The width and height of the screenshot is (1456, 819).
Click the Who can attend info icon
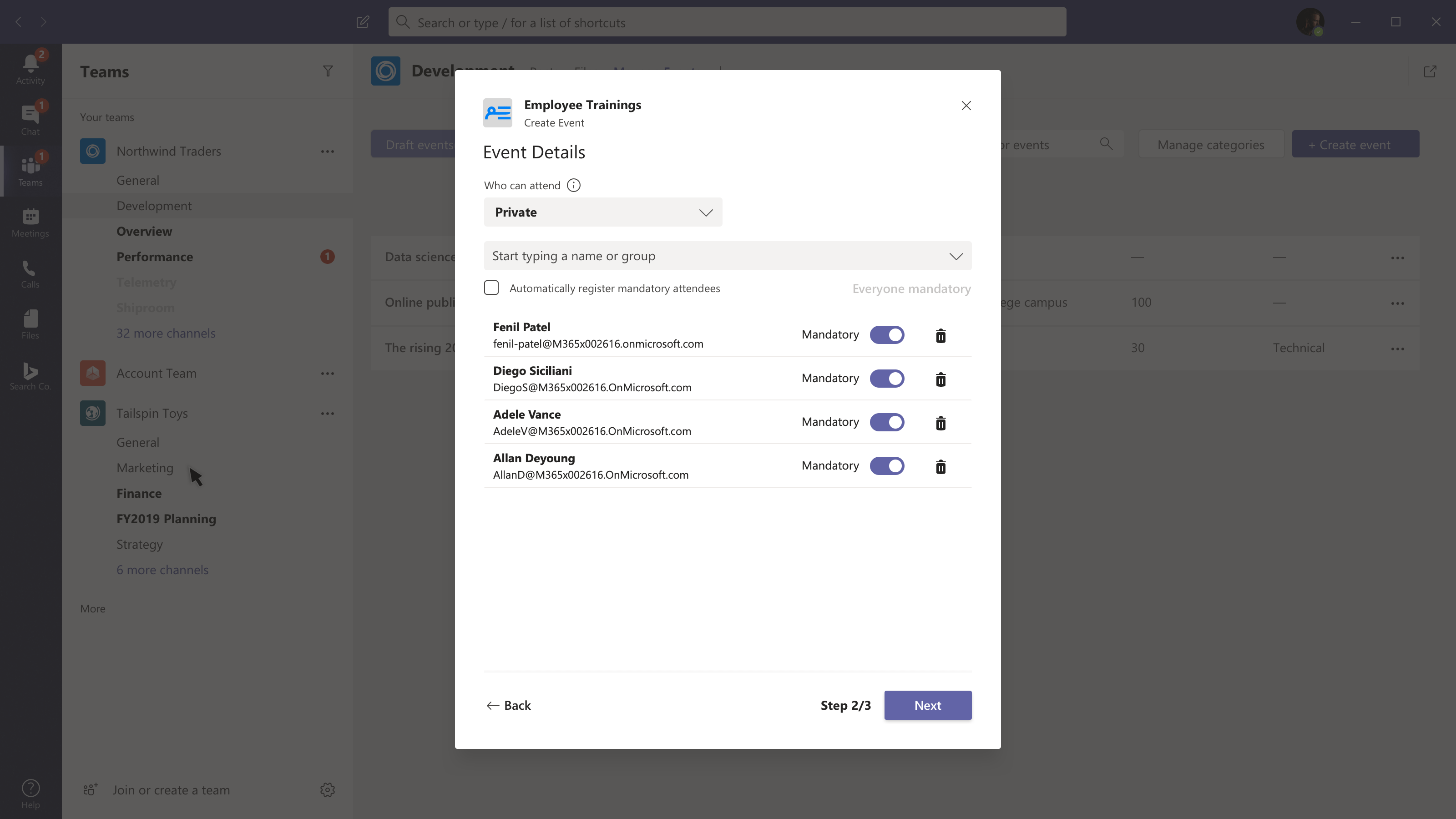tap(573, 185)
